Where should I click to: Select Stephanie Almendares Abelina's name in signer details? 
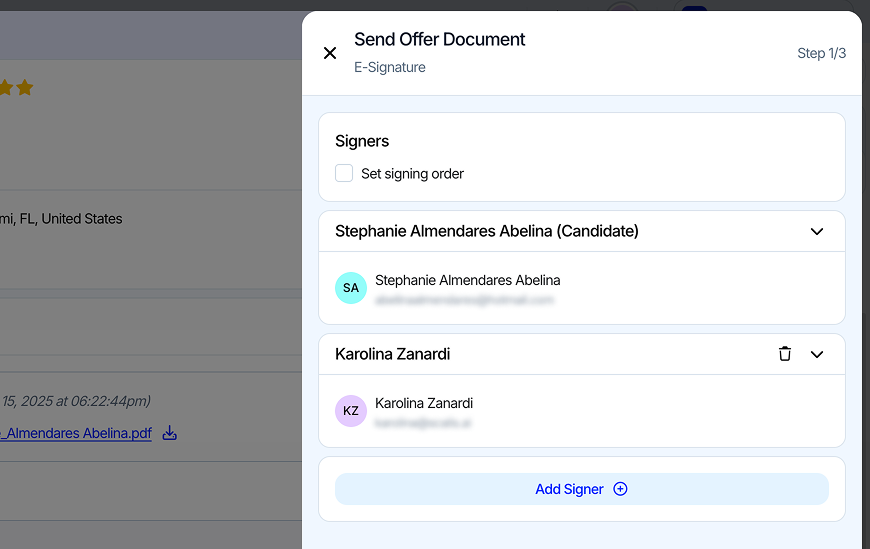(467, 280)
